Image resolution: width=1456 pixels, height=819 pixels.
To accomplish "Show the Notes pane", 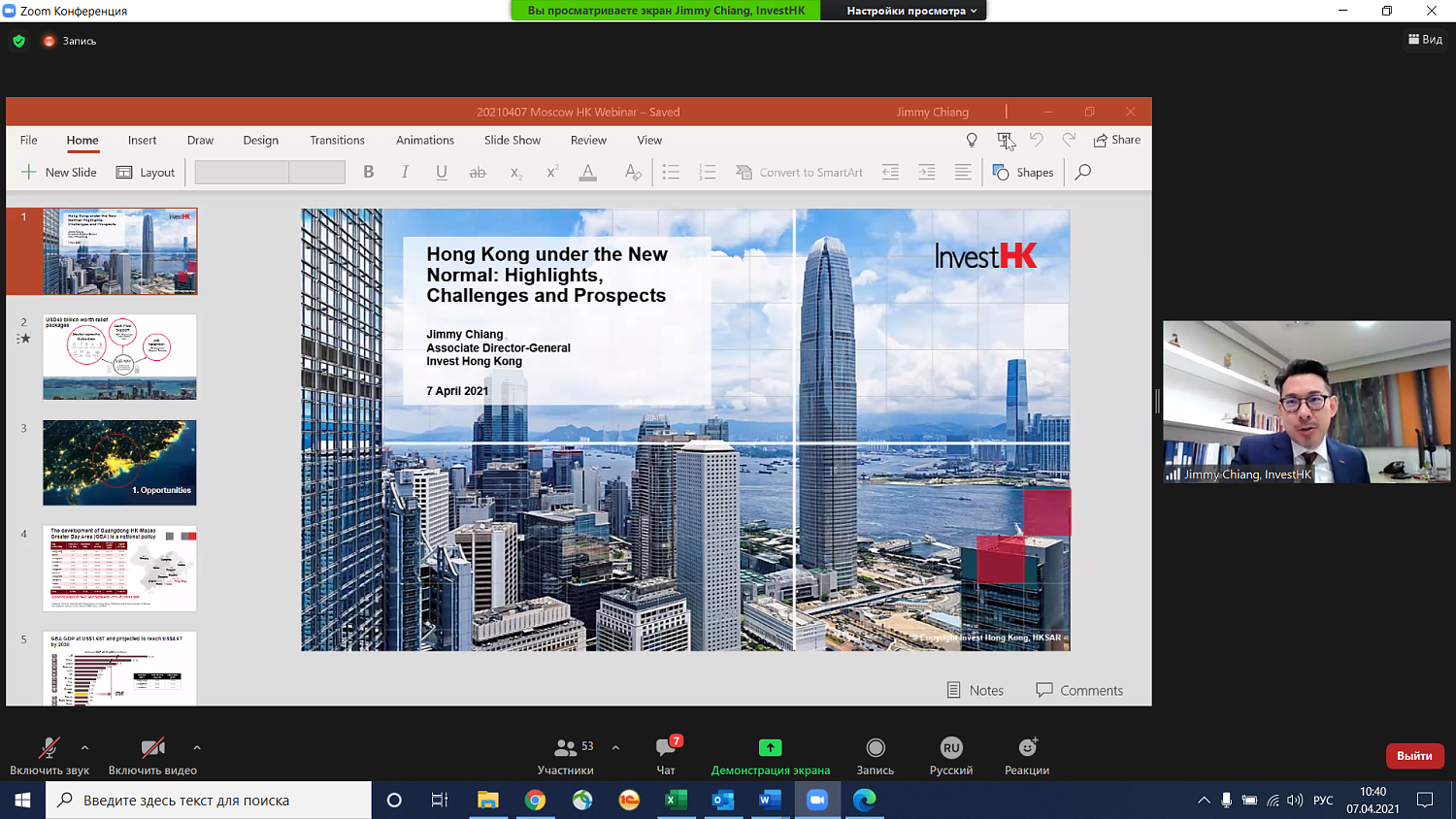I will tap(975, 690).
